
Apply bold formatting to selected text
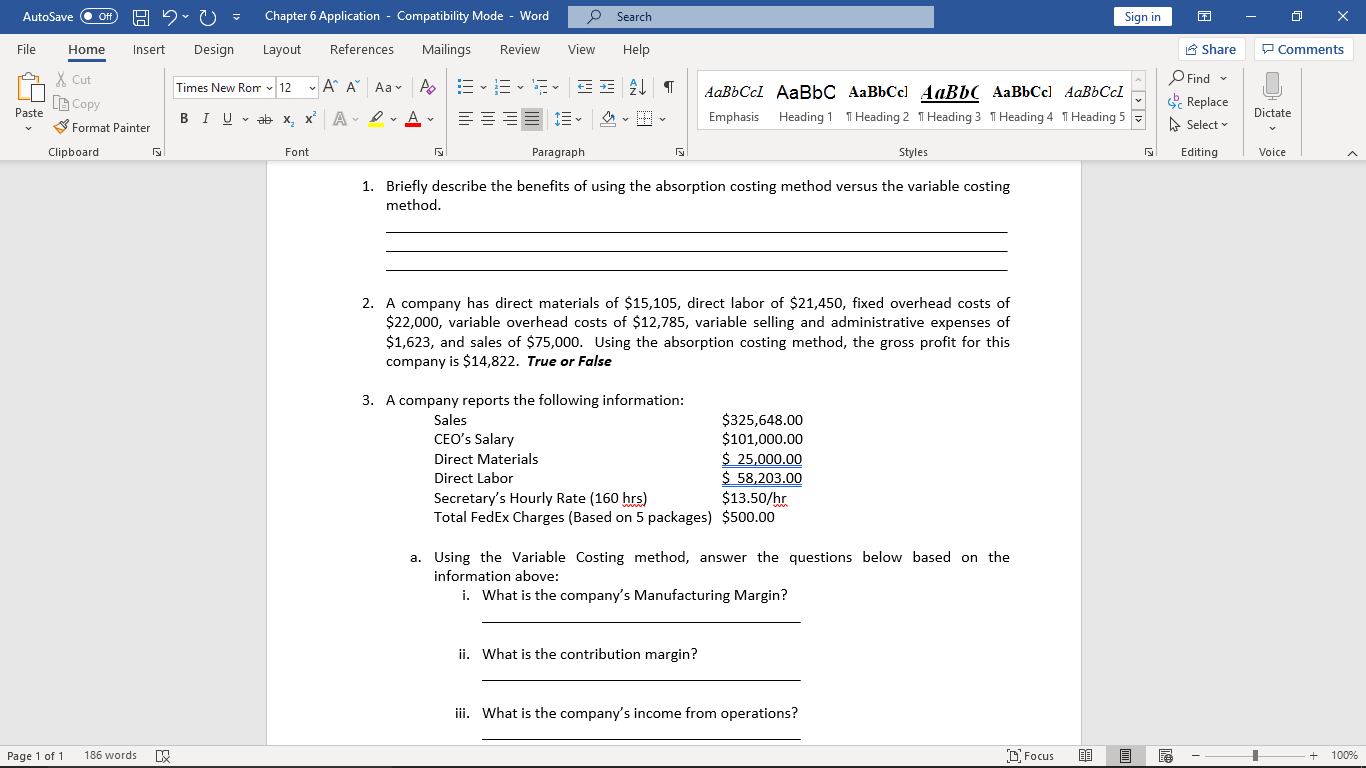pos(183,118)
